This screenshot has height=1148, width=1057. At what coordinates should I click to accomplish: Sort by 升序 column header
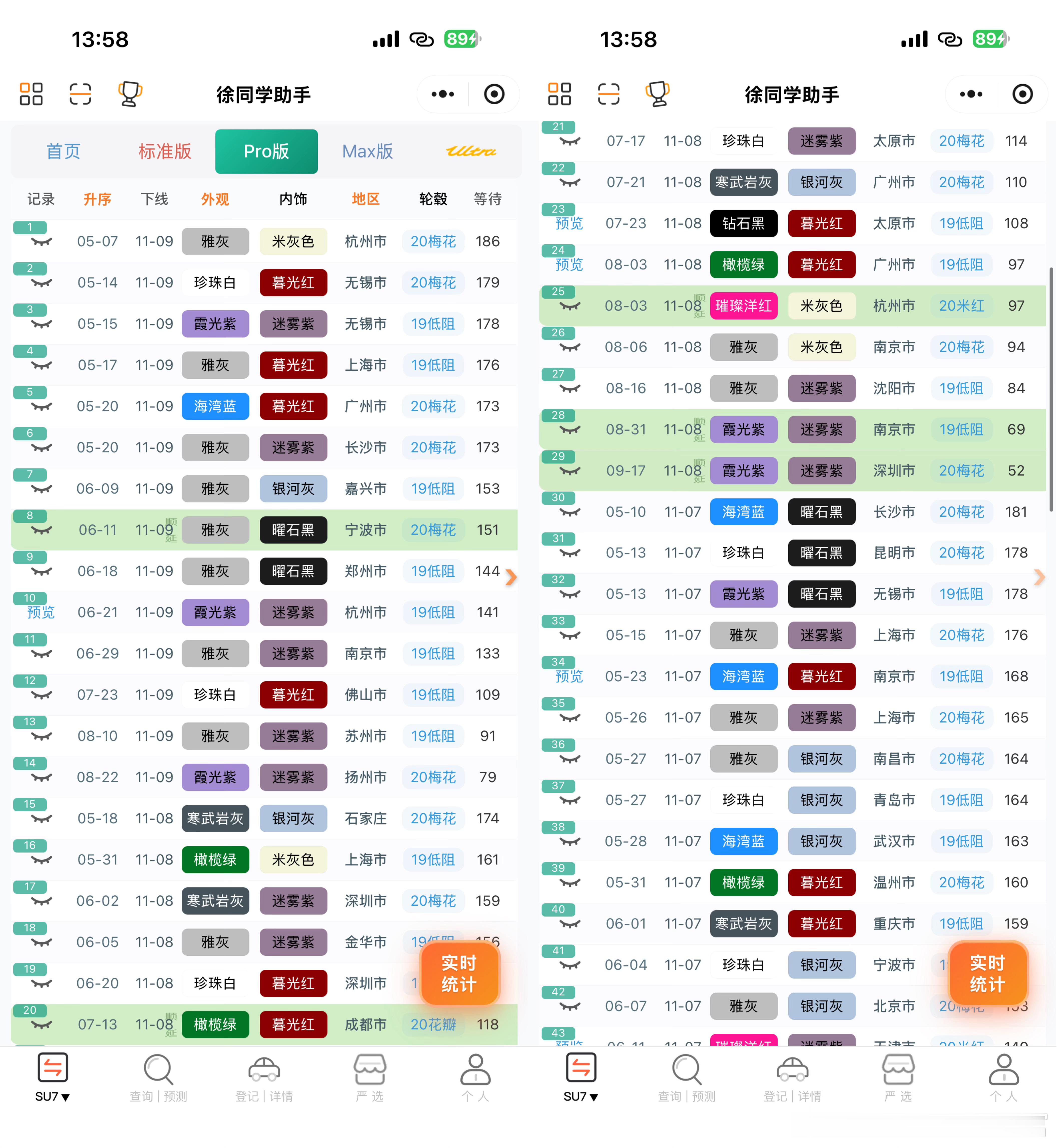[97, 199]
